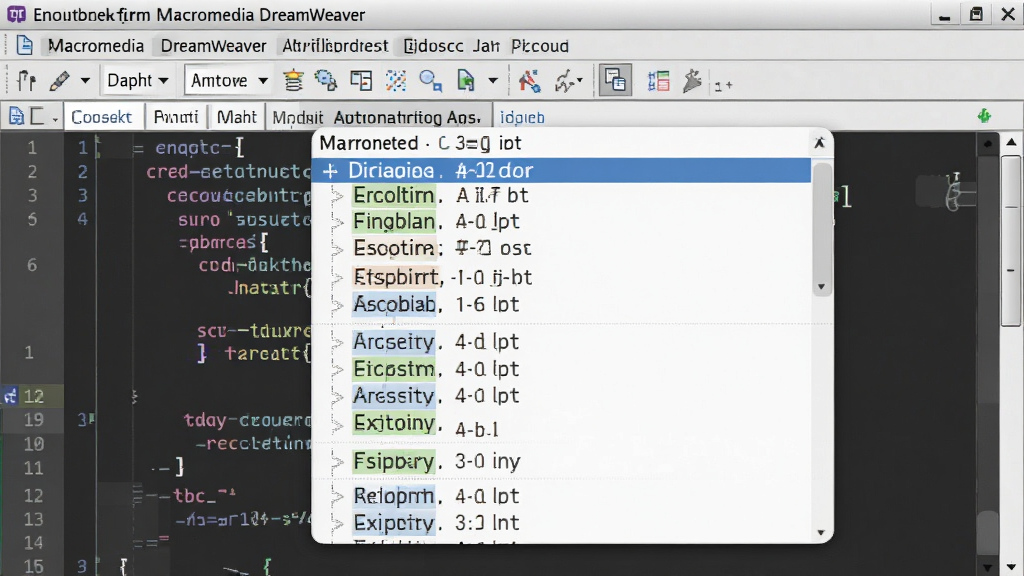Click the document icon before Macromedia menu
This screenshot has height=576, width=1024.
click(24, 45)
